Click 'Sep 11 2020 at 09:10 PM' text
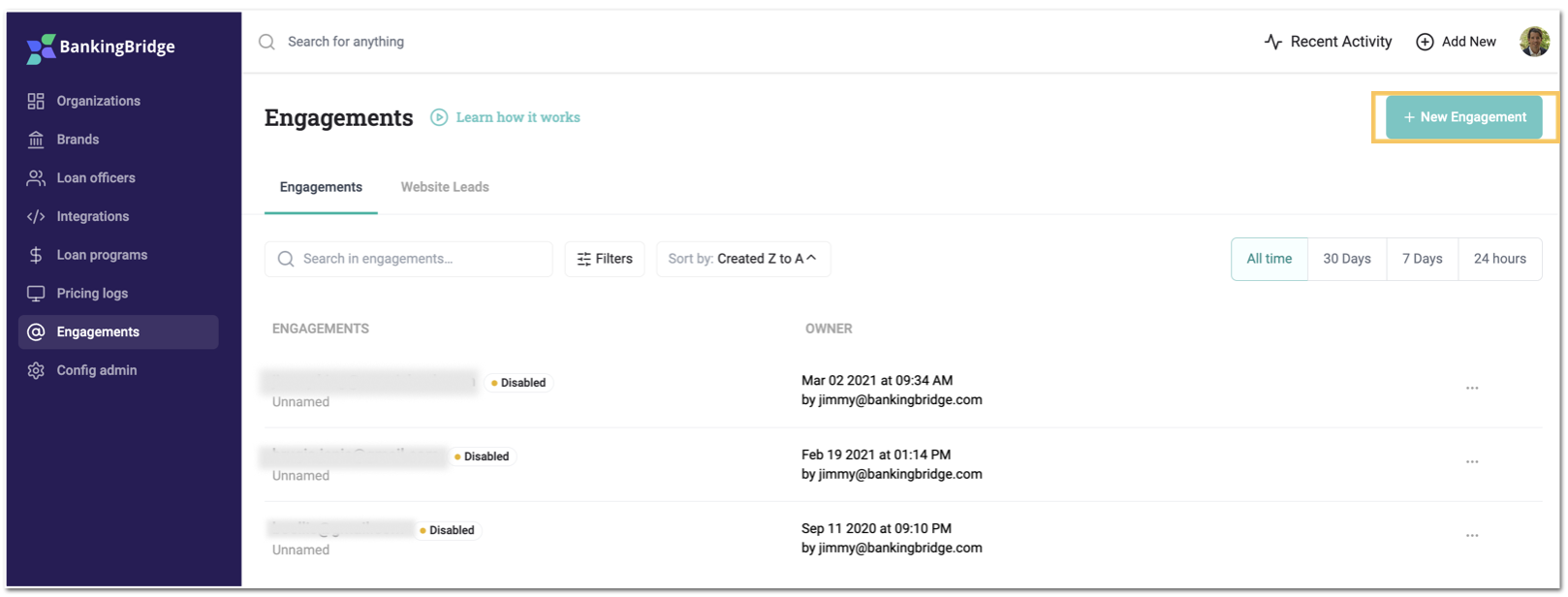1568x597 pixels. 876,528
